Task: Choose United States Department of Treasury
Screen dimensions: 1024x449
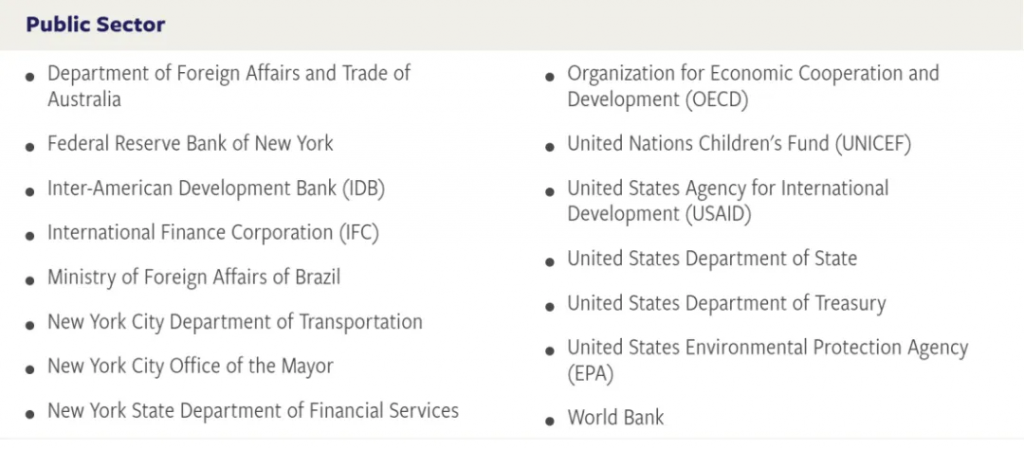Action: (x=726, y=303)
